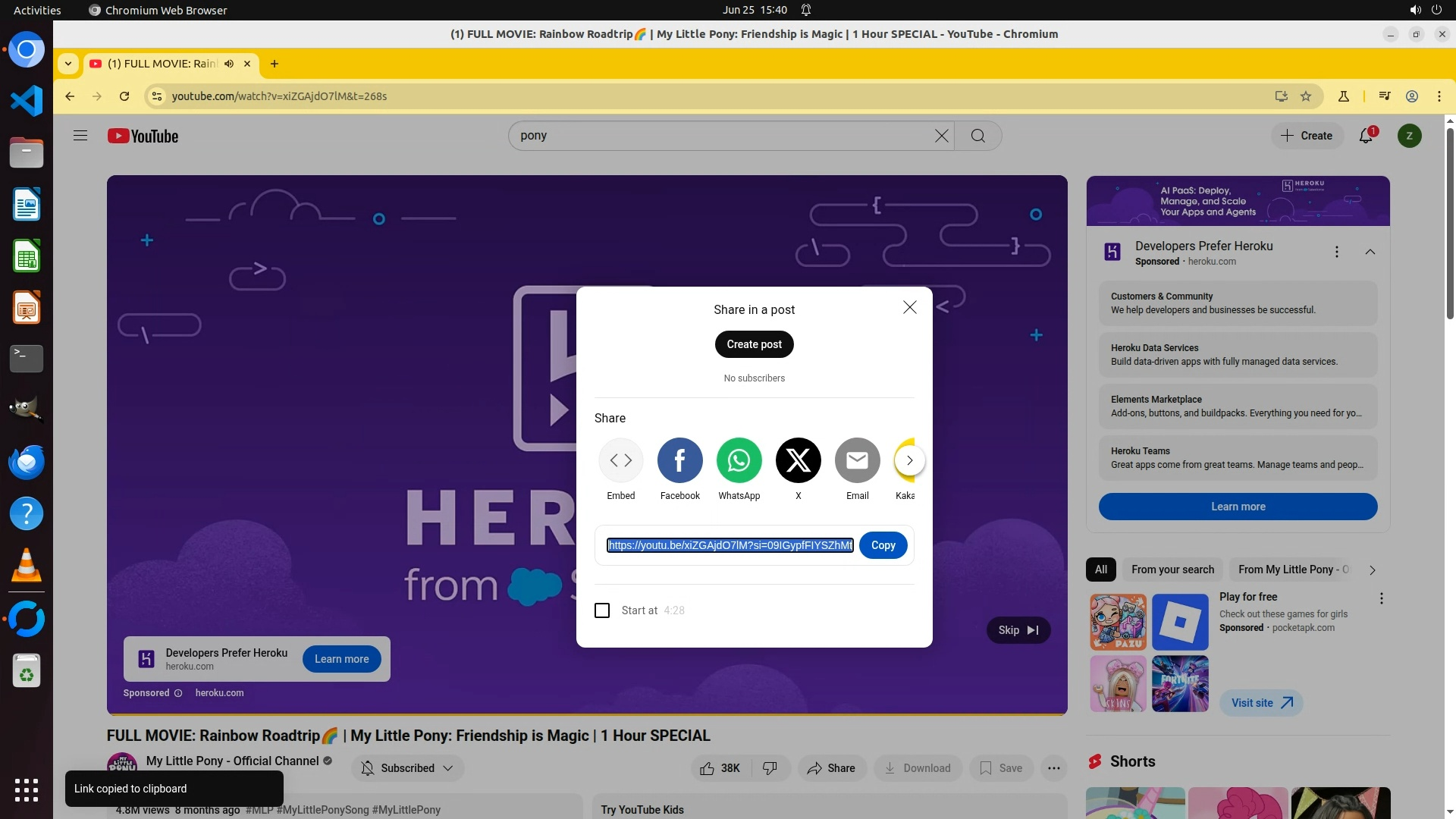Select the From your search chip
Image resolution: width=1456 pixels, height=819 pixels.
point(1172,570)
